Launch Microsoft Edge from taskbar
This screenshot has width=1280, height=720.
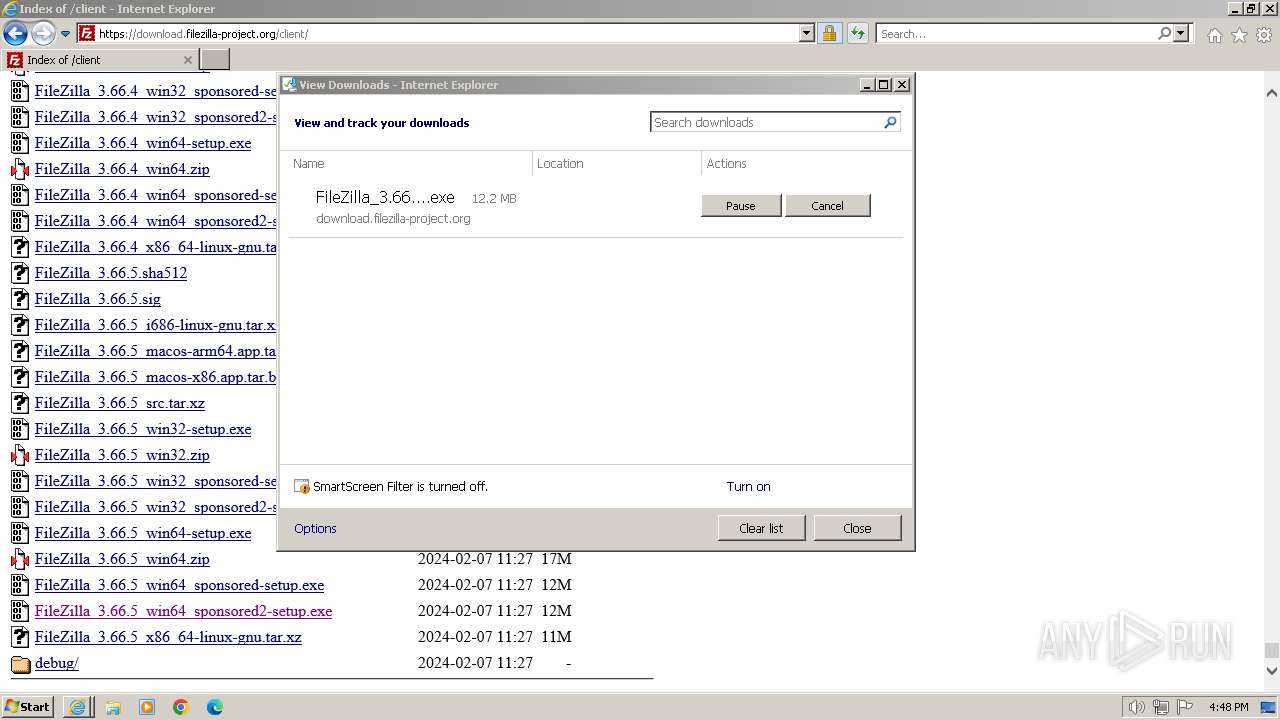coord(215,707)
